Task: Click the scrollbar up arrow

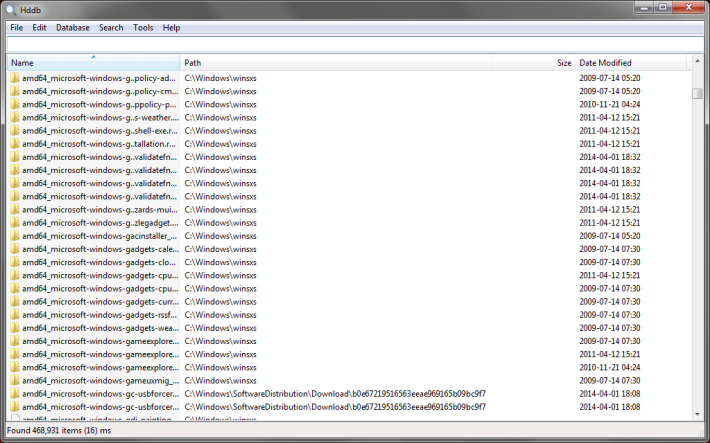Action: pyautogui.click(x=697, y=61)
